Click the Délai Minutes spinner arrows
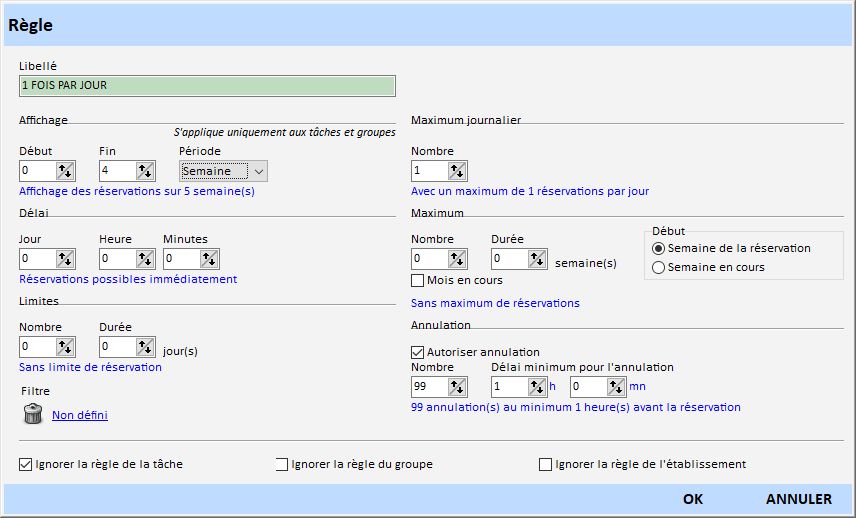This screenshot has width=856, height=518. (209, 259)
